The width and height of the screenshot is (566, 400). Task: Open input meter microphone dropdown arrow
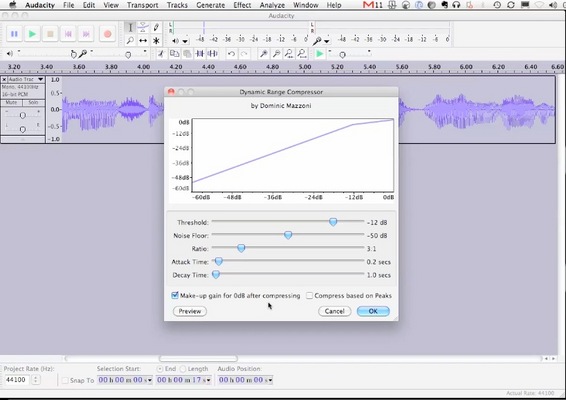click(326, 41)
